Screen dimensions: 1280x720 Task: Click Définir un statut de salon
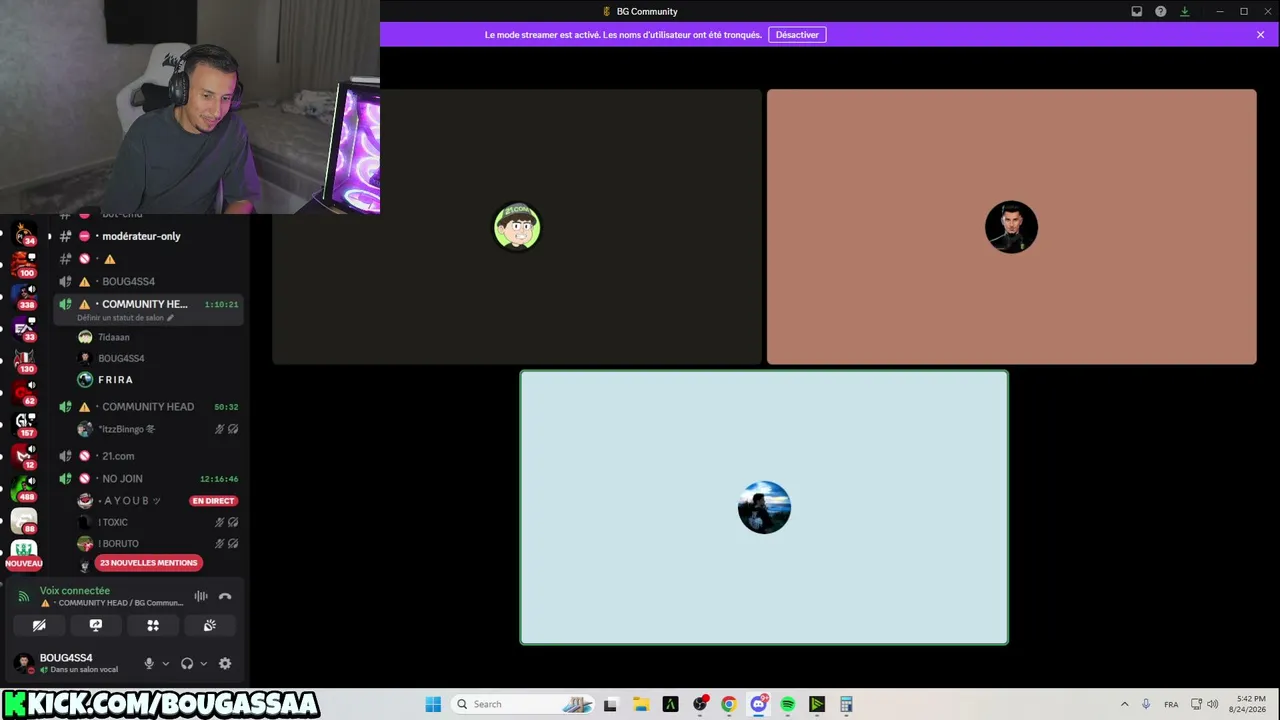120,318
